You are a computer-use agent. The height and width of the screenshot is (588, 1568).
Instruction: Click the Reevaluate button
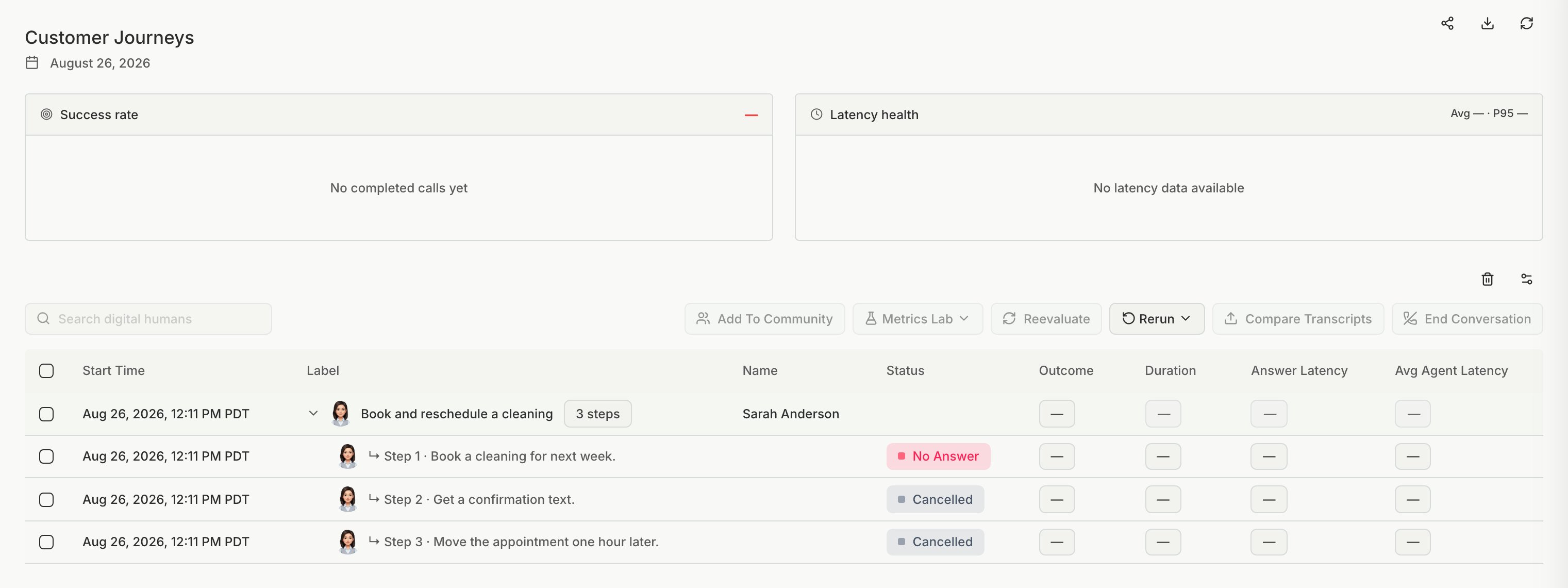click(x=1046, y=319)
